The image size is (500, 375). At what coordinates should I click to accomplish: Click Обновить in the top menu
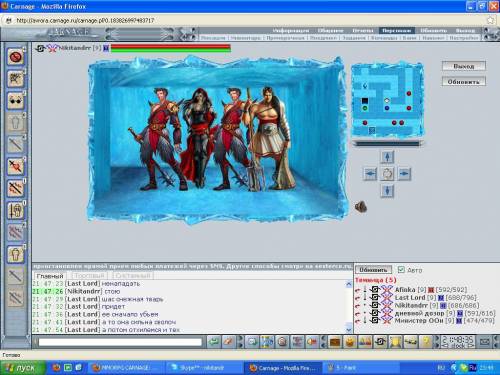click(x=433, y=31)
